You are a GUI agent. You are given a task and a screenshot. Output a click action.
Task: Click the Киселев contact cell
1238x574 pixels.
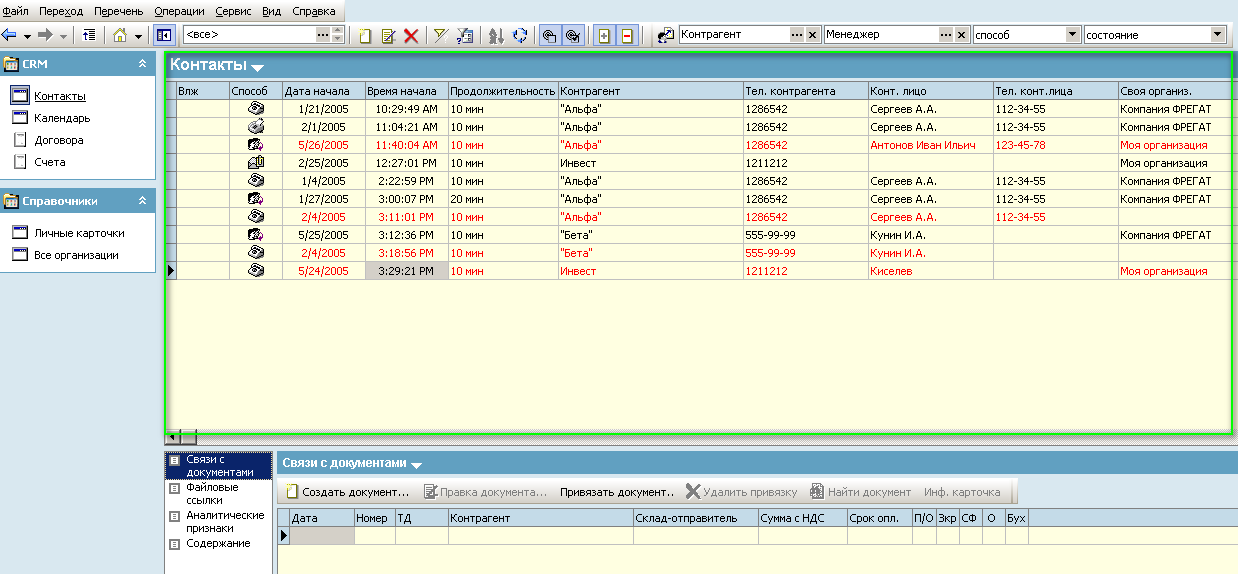pyautogui.click(x=931, y=271)
